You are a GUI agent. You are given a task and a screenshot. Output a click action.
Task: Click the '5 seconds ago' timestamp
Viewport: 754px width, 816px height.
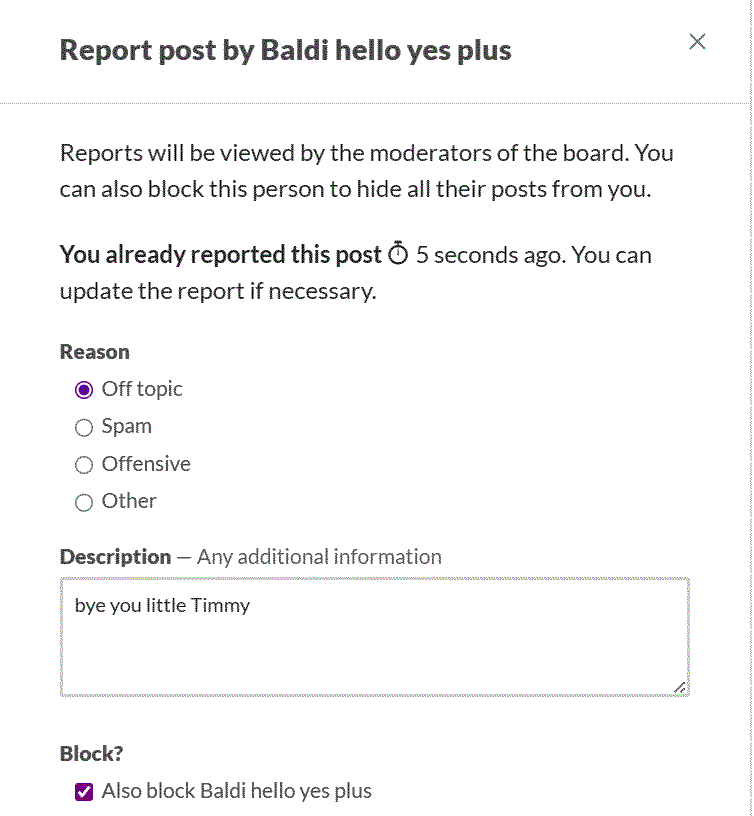490,255
